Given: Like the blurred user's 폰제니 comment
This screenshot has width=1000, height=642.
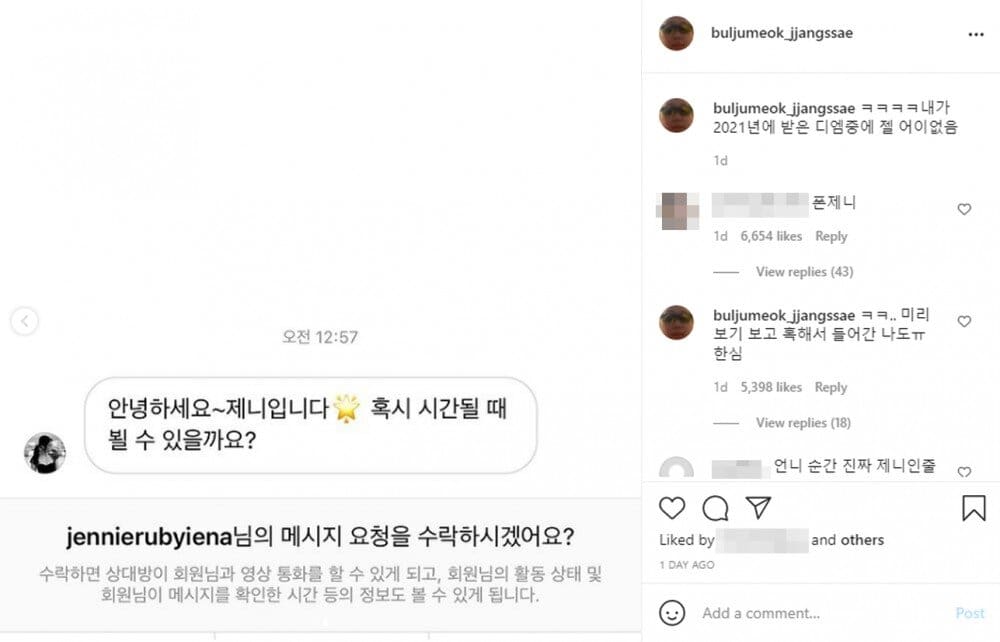Looking at the screenshot, I should point(964,210).
